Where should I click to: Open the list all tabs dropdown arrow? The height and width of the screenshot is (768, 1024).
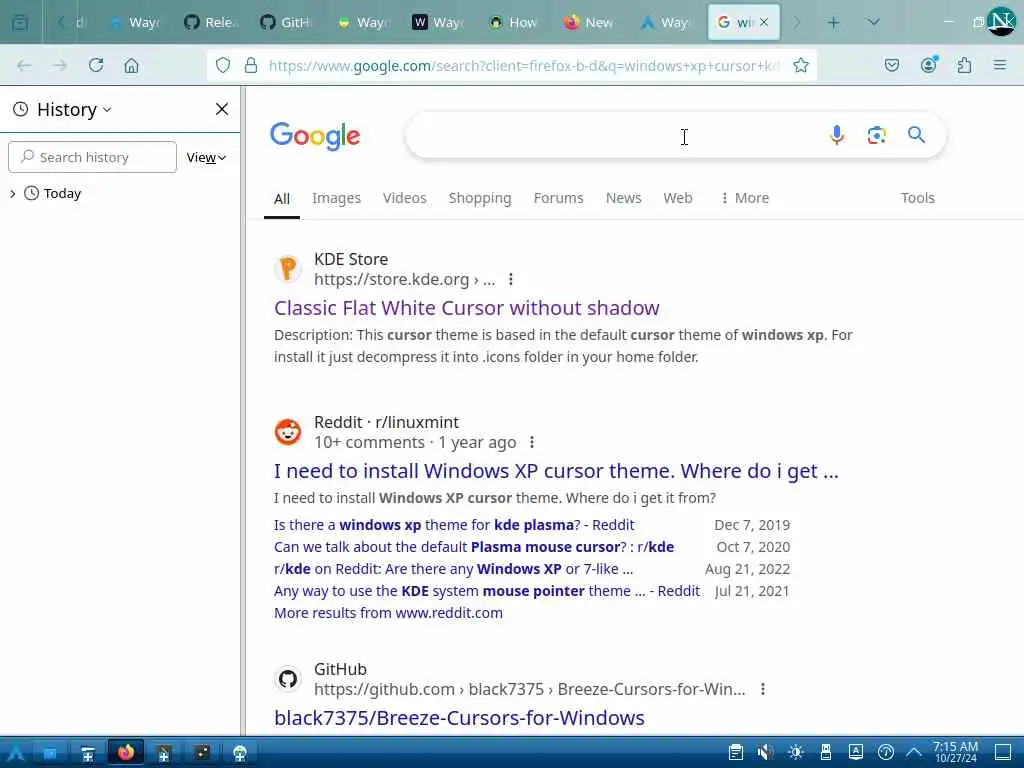point(874,23)
